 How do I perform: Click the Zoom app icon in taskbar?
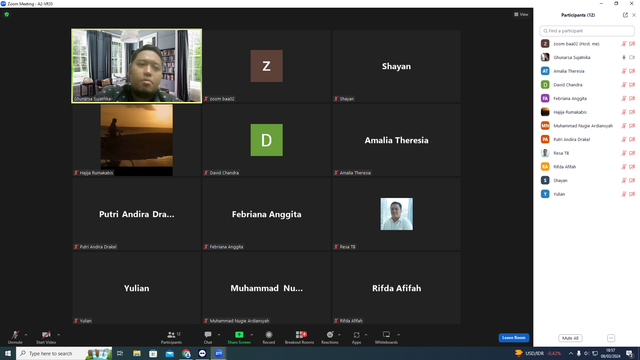click(x=219, y=353)
